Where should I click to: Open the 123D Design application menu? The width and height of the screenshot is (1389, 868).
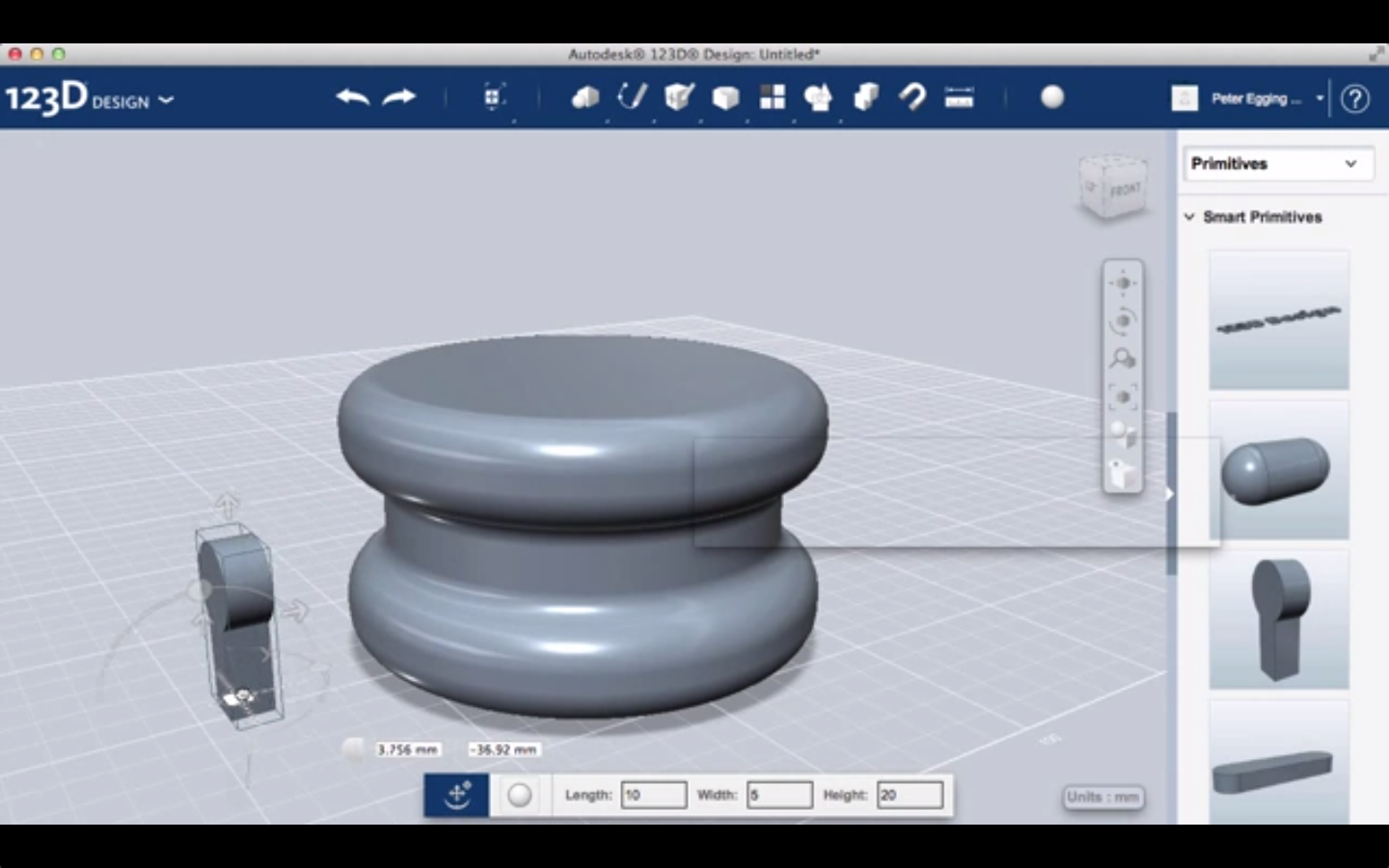click(x=90, y=98)
